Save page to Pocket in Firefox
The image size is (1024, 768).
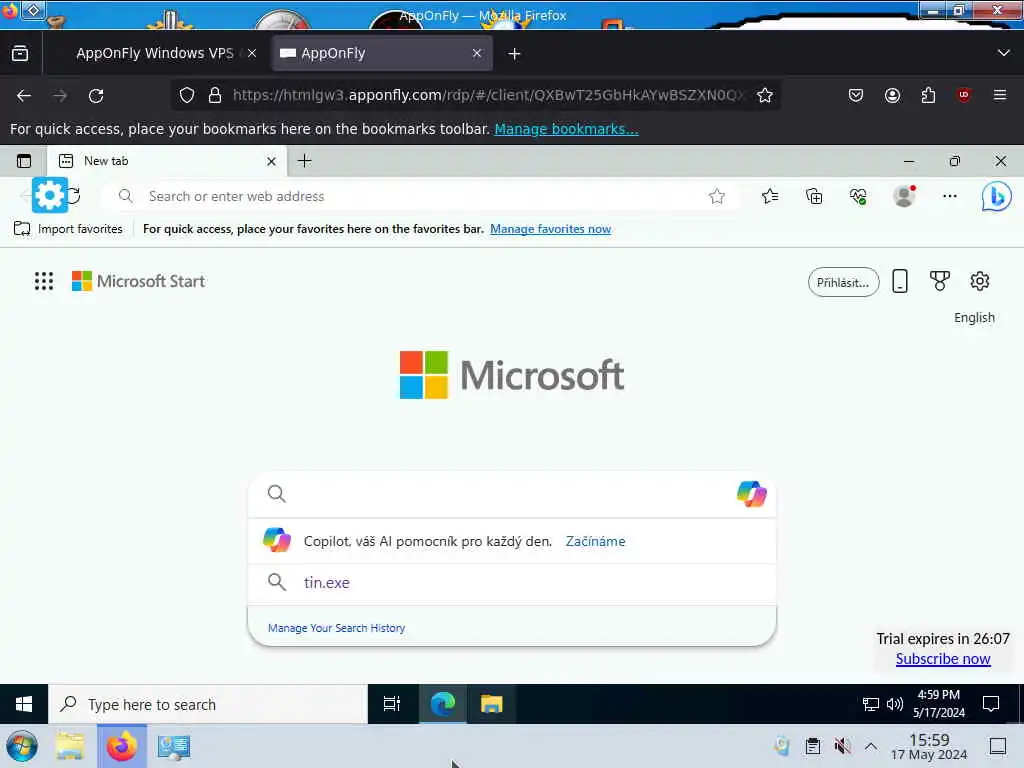pyautogui.click(x=856, y=95)
